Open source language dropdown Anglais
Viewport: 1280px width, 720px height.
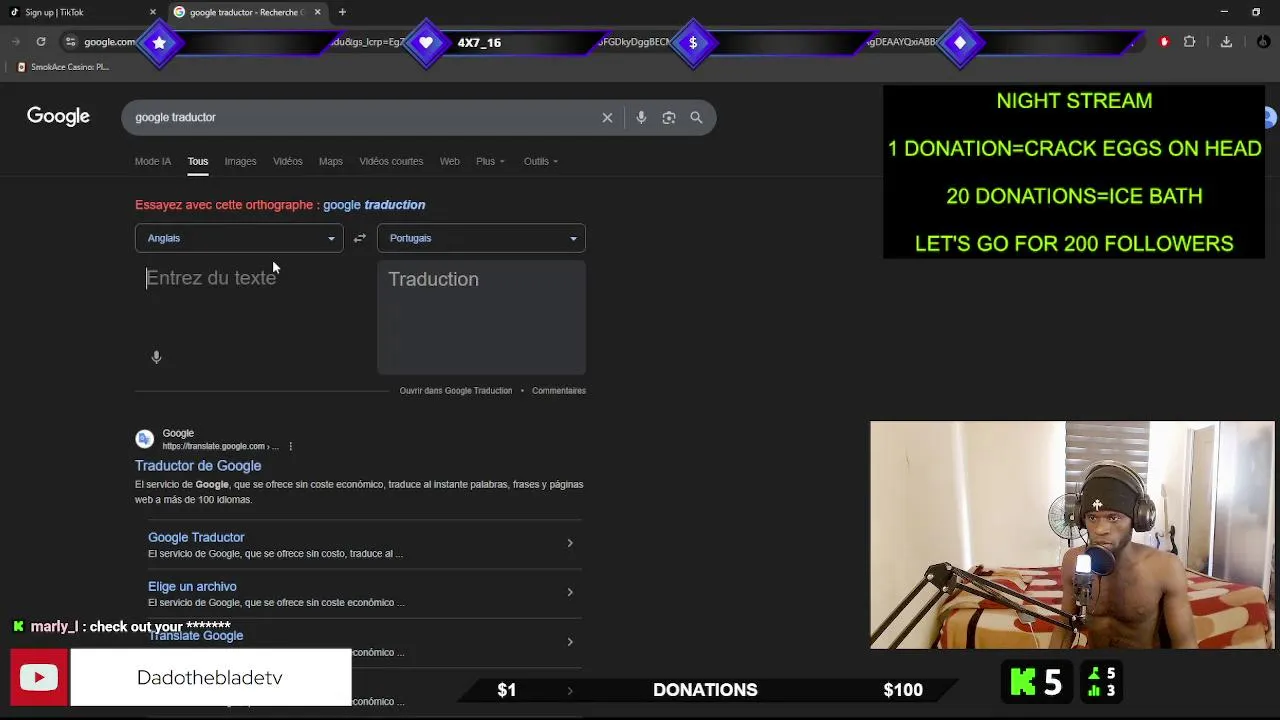(239, 238)
